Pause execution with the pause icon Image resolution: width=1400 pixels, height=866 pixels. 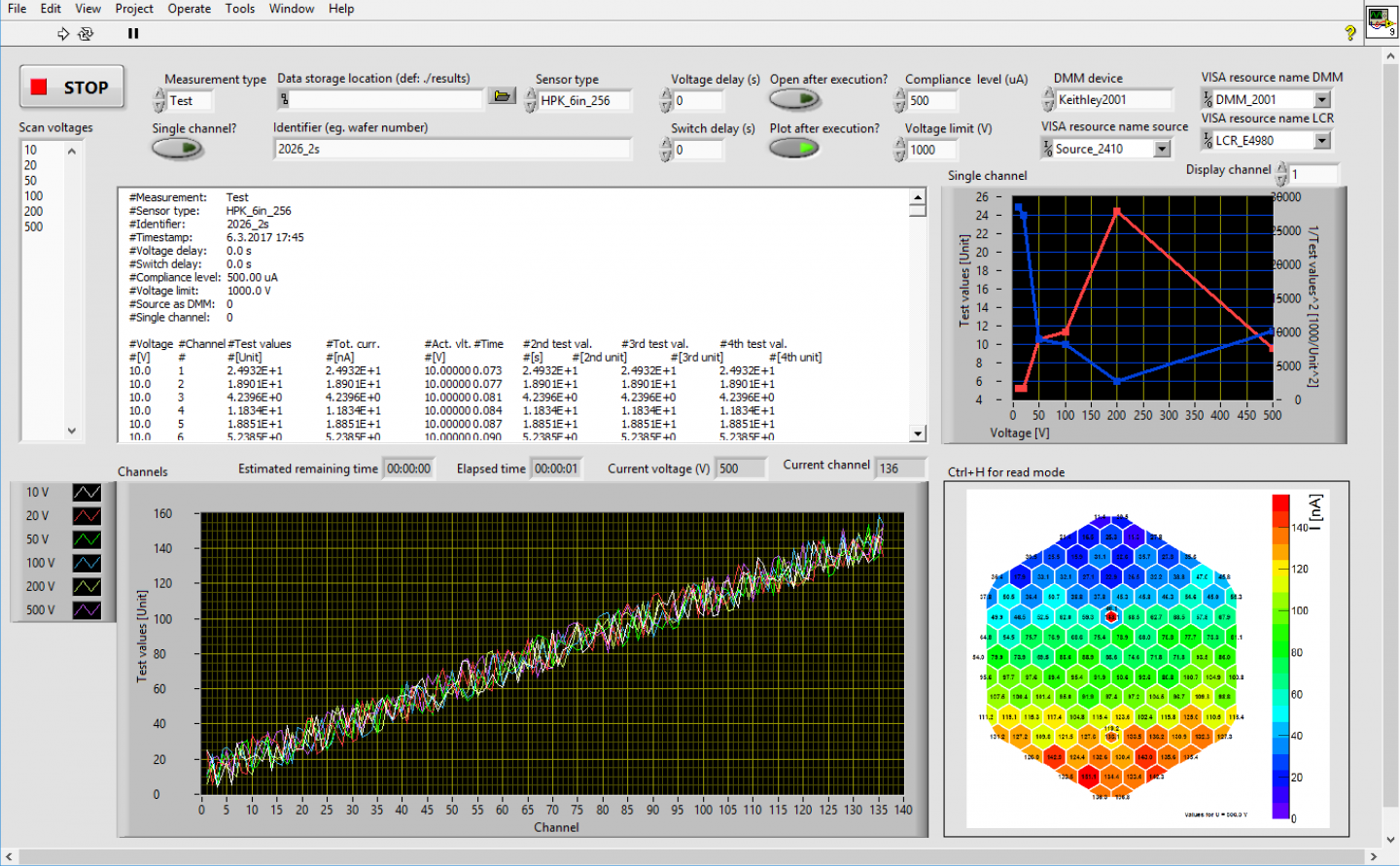point(133,33)
